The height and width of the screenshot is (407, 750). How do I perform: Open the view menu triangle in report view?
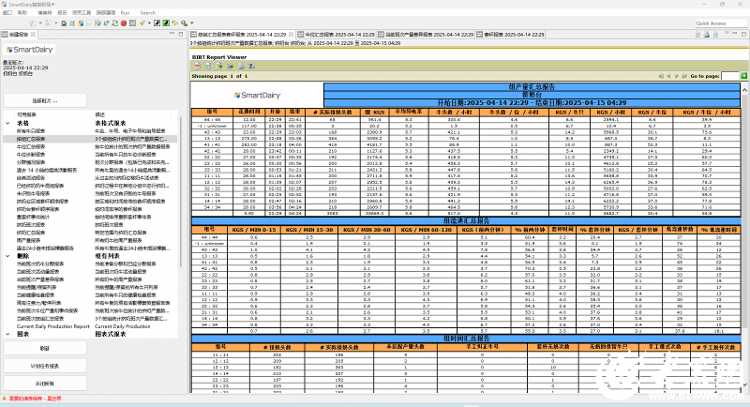(727, 33)
